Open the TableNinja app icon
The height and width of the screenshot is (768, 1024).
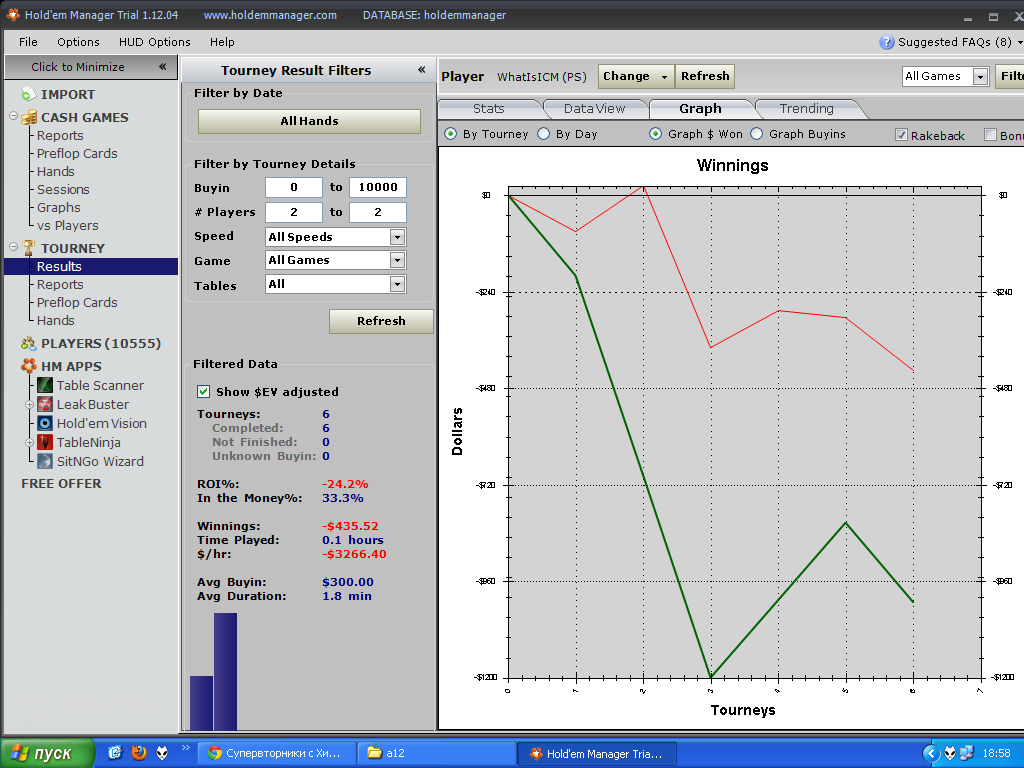pyautogui.click(x=45, y=442)
